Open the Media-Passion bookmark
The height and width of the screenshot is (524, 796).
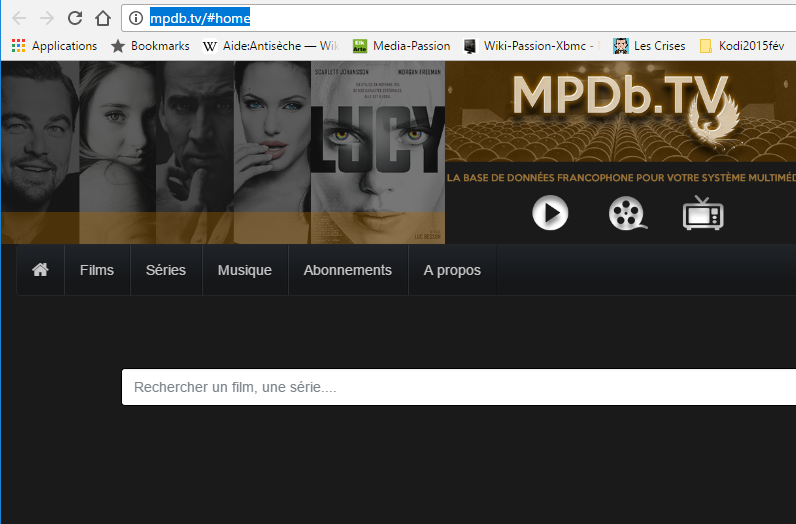tap(402, 46)
